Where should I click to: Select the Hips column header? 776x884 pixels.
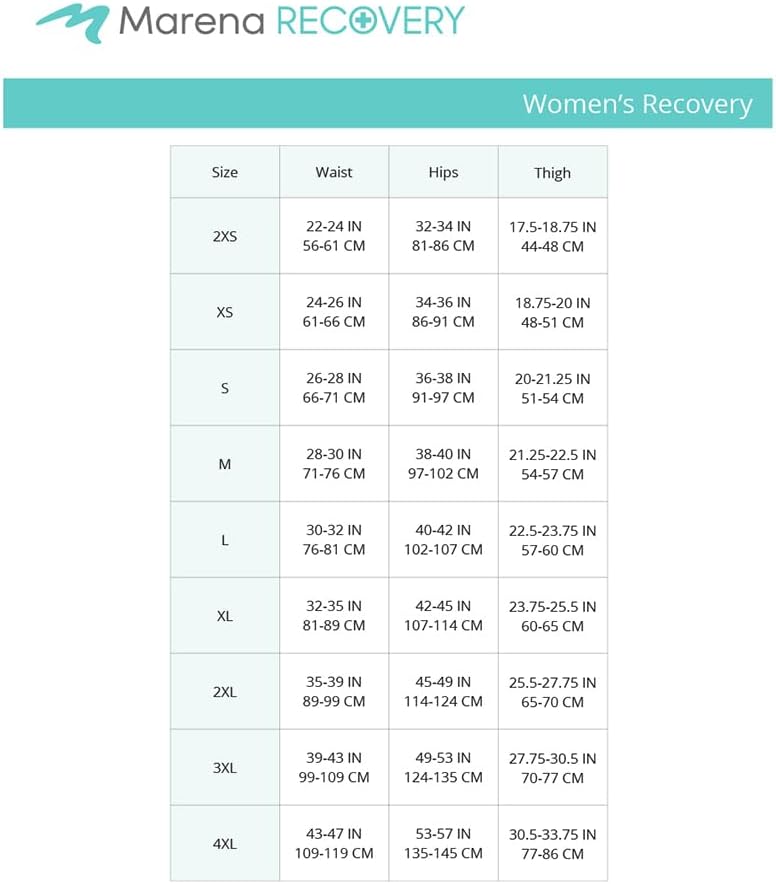pyautogui.click(x=443, y=172)
